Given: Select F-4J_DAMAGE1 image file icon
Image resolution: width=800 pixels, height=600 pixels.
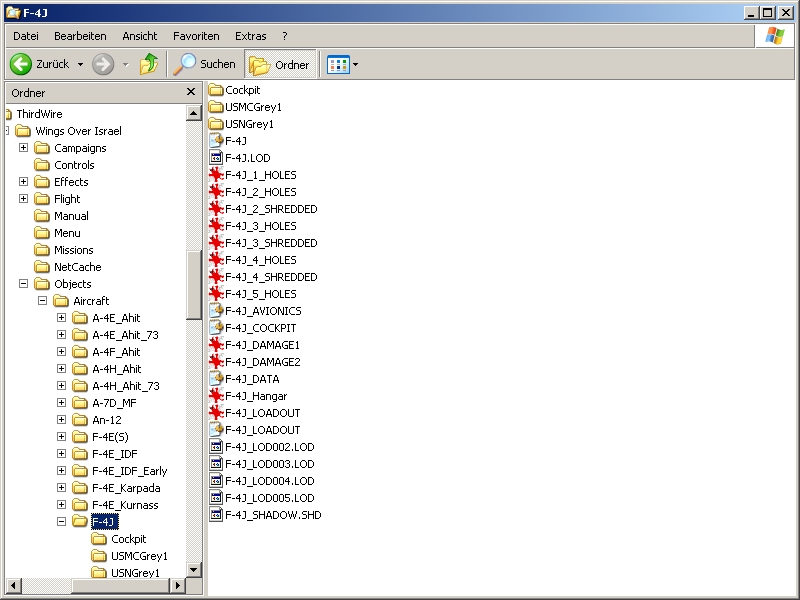Looking at the screenshot, I should [216, 345].
